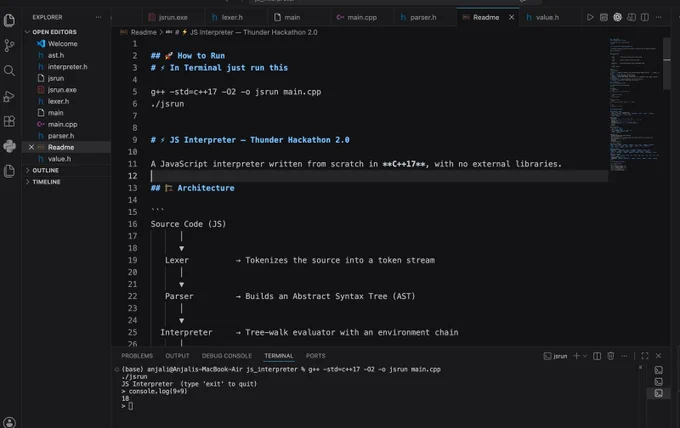Open the Ports panel tab

(x=315, y=356)
